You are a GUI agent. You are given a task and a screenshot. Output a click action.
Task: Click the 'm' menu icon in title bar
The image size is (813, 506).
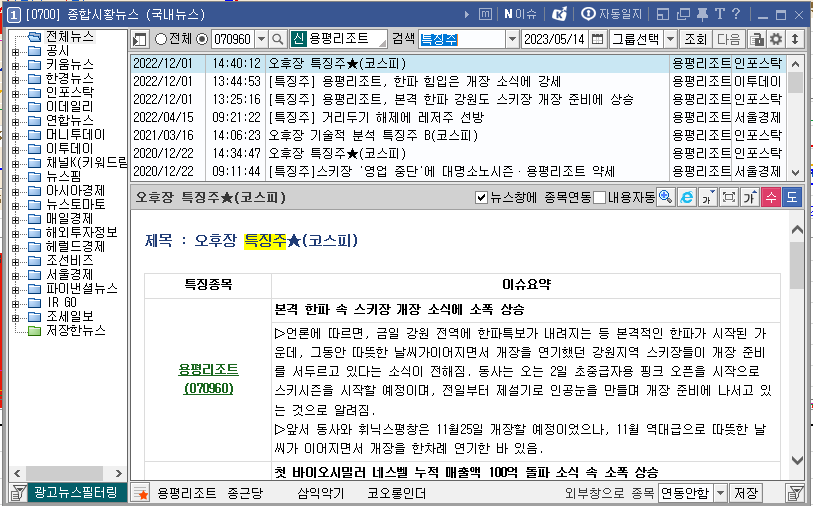(x=485, y=14)
